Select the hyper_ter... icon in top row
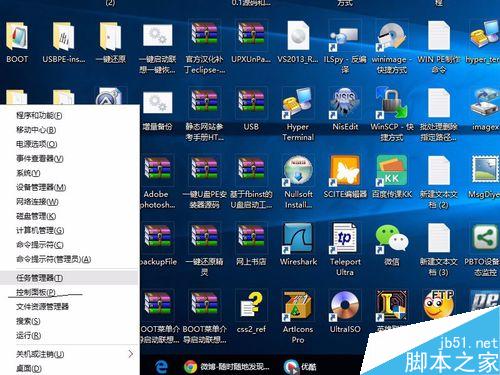Viewport: 500px width, 375px height. (485, 35)
